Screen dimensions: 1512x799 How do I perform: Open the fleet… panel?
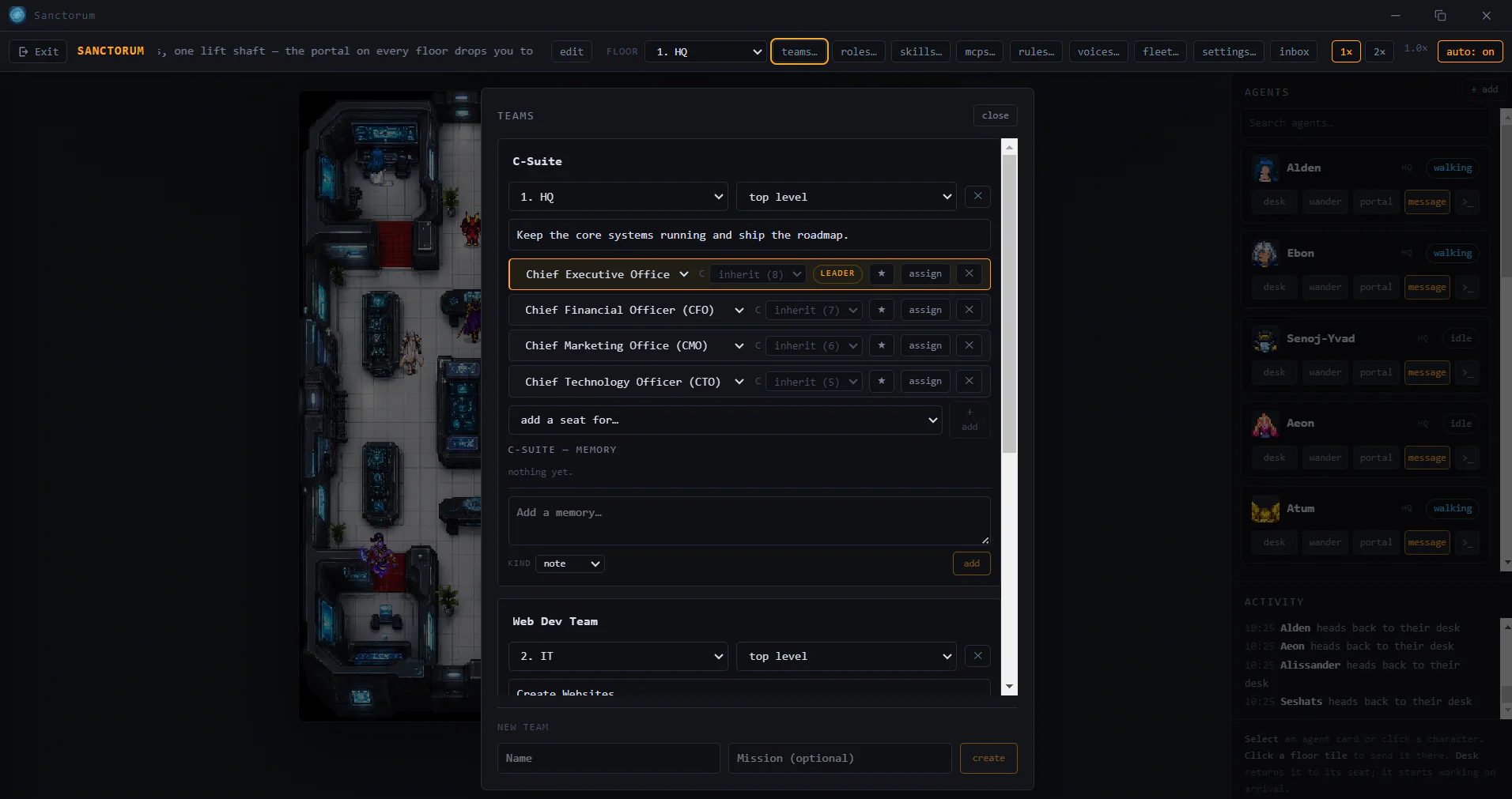pos(1161,51)
